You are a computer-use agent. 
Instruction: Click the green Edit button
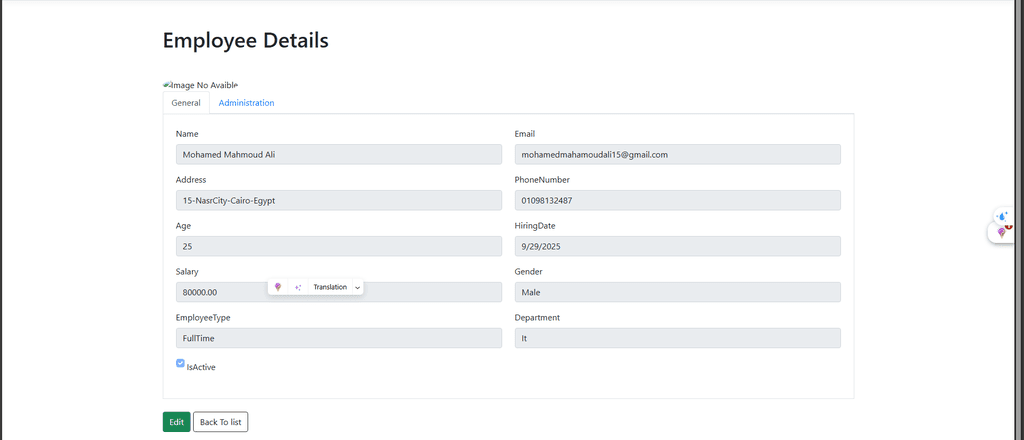176,422
